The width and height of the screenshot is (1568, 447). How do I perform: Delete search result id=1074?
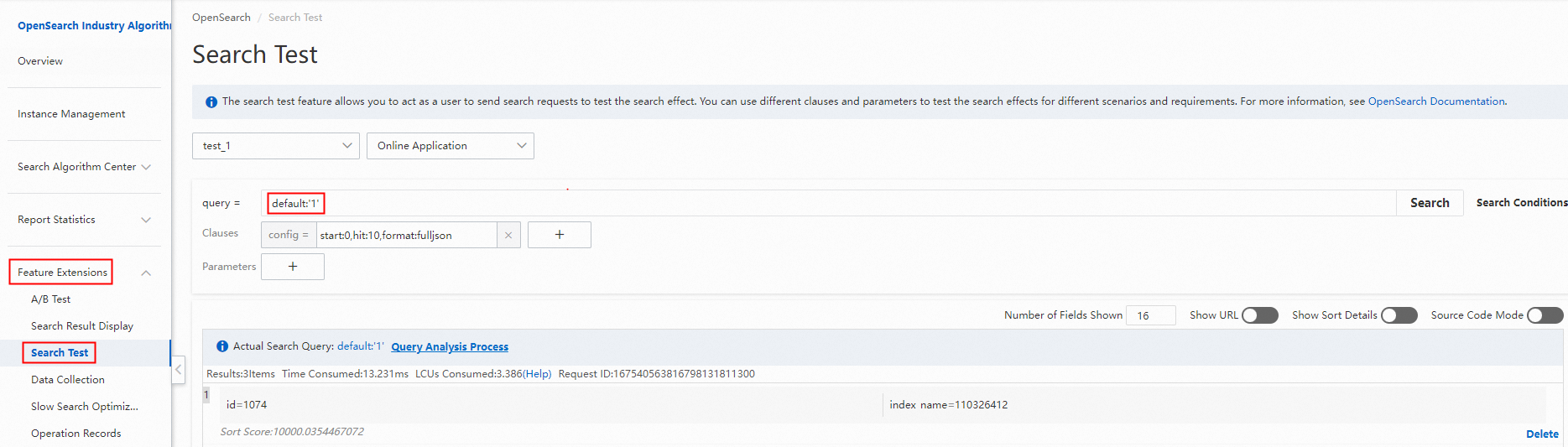(1542, 434)
